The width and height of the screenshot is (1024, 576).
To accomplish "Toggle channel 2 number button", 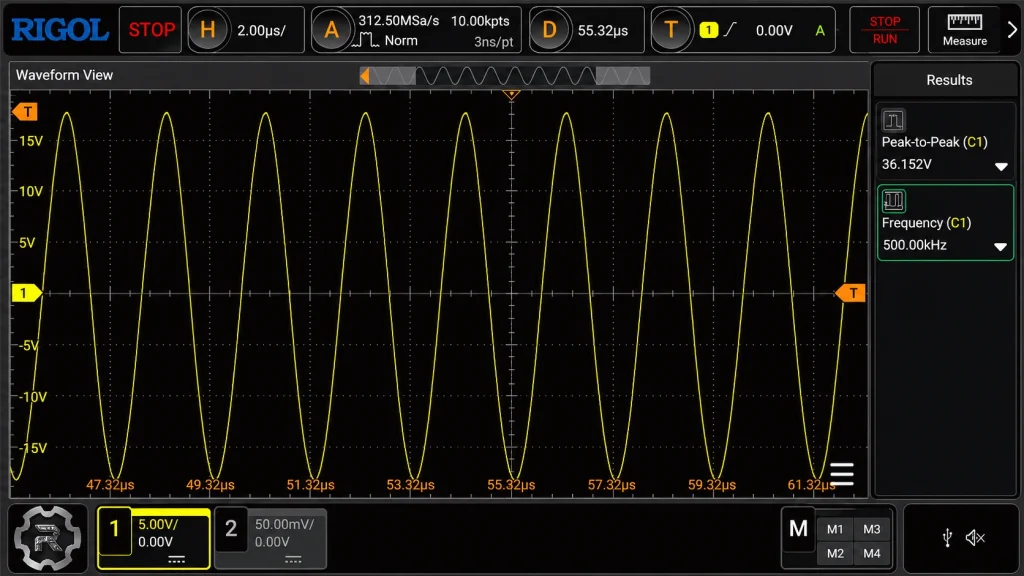I will pyautogui.click(x=231, y=529).
